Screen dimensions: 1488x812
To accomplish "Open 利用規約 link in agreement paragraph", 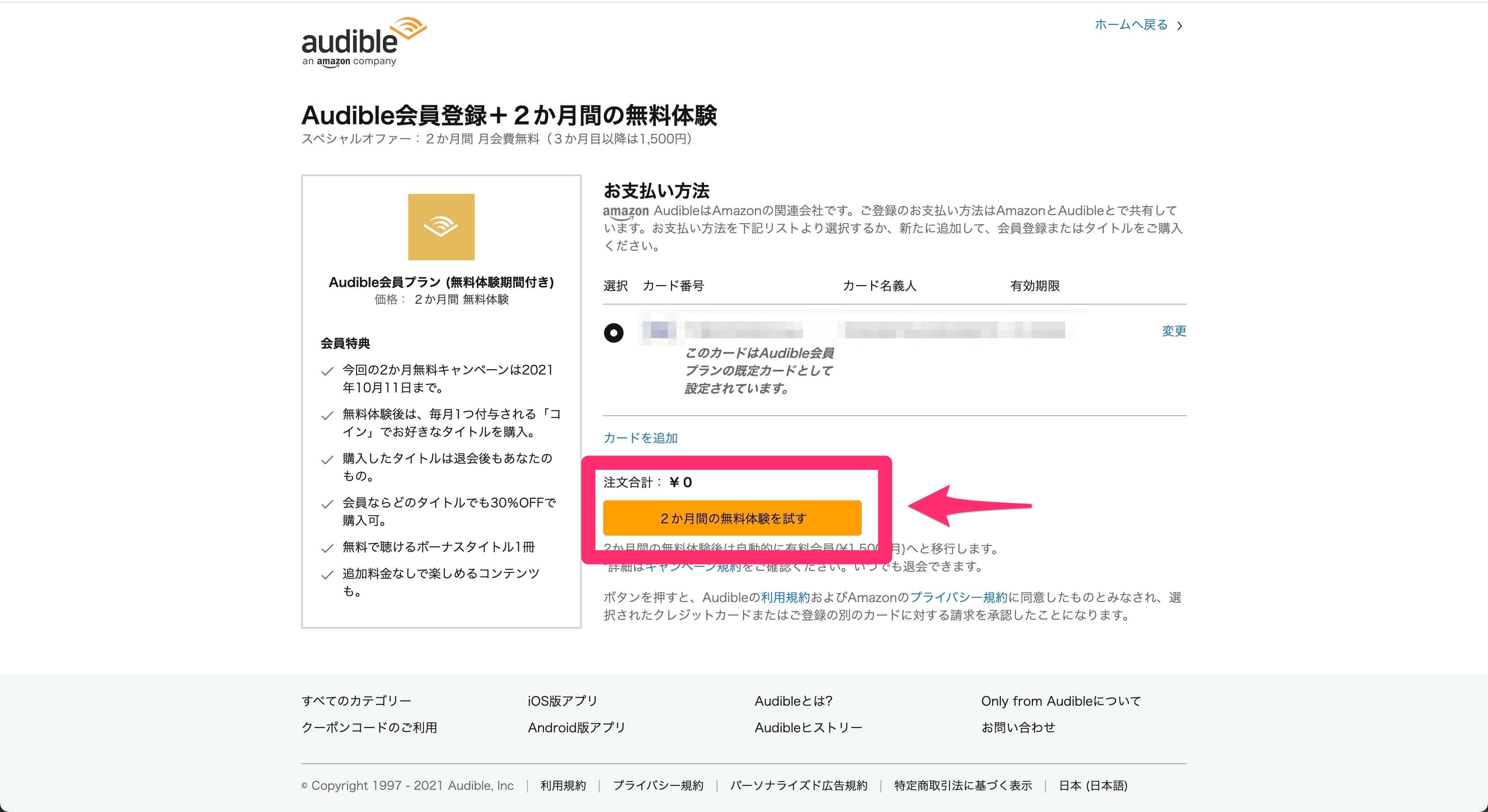I will [786, 597].
